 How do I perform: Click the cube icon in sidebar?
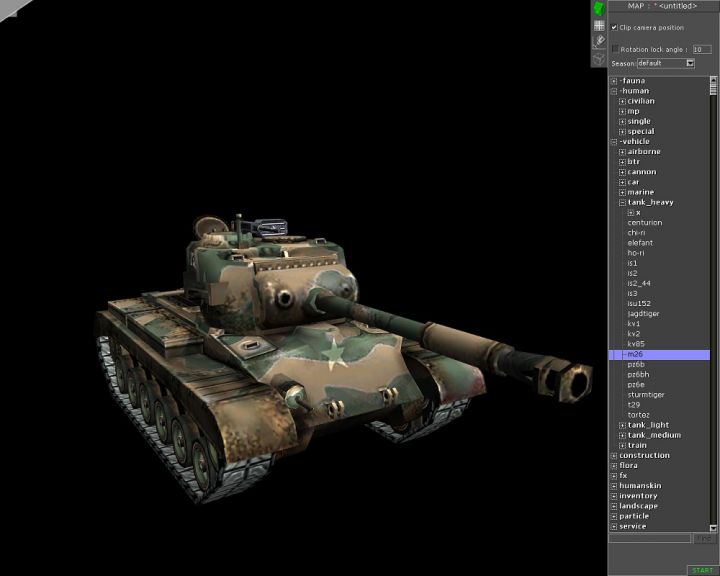point(599,58)
